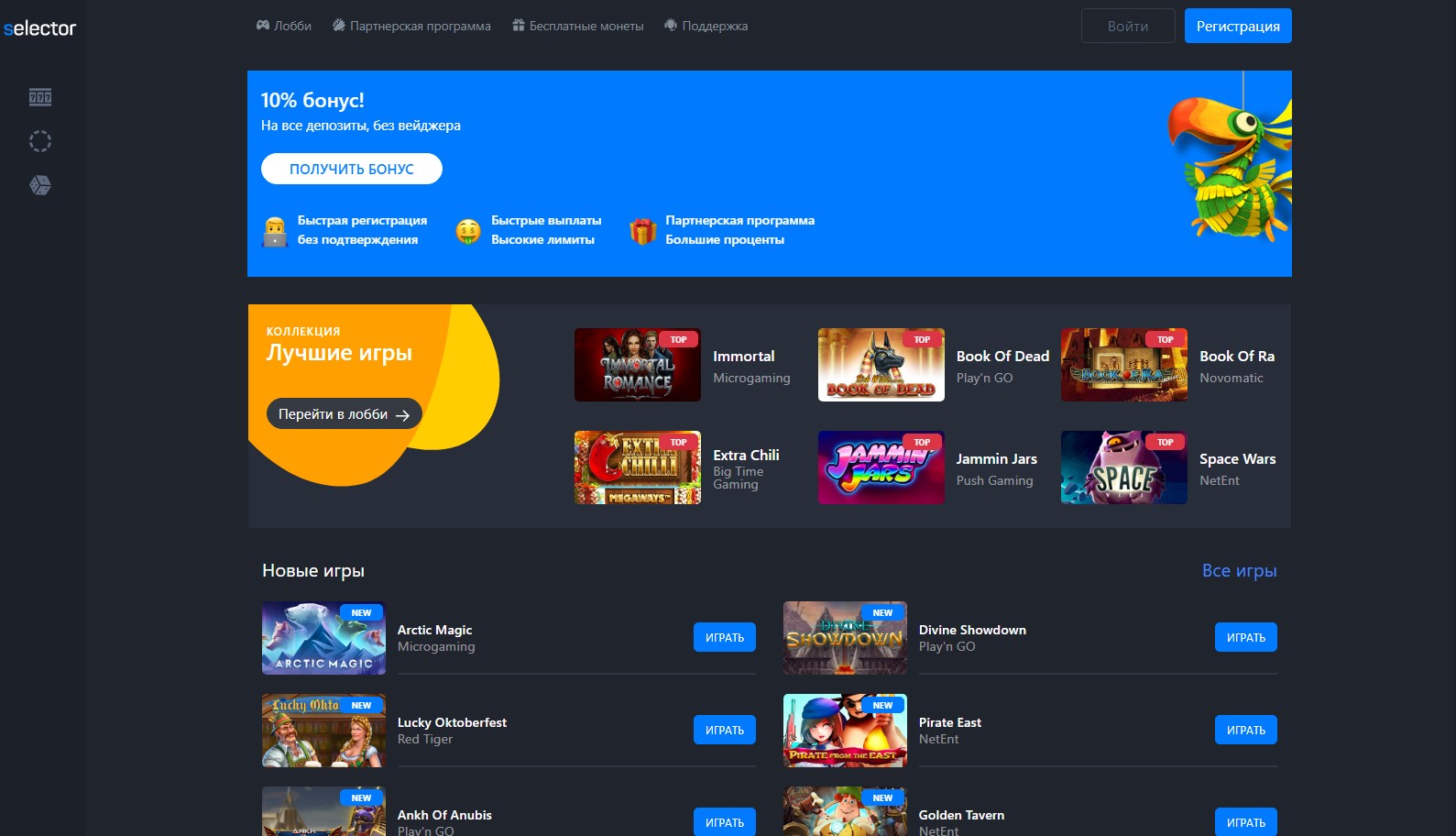Click the Divine Showdown title text
This screenshot has width=1456, height=836.
click(x=973, y=630)
